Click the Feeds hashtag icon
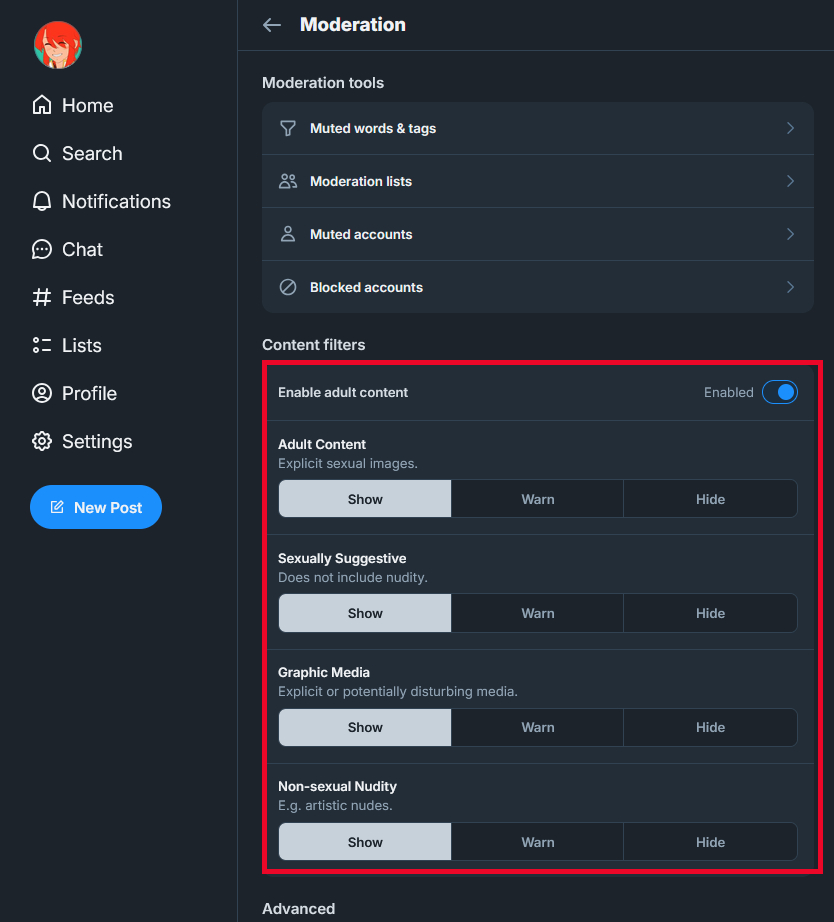Viewport: 834px width, 922px height. point(42,297)
